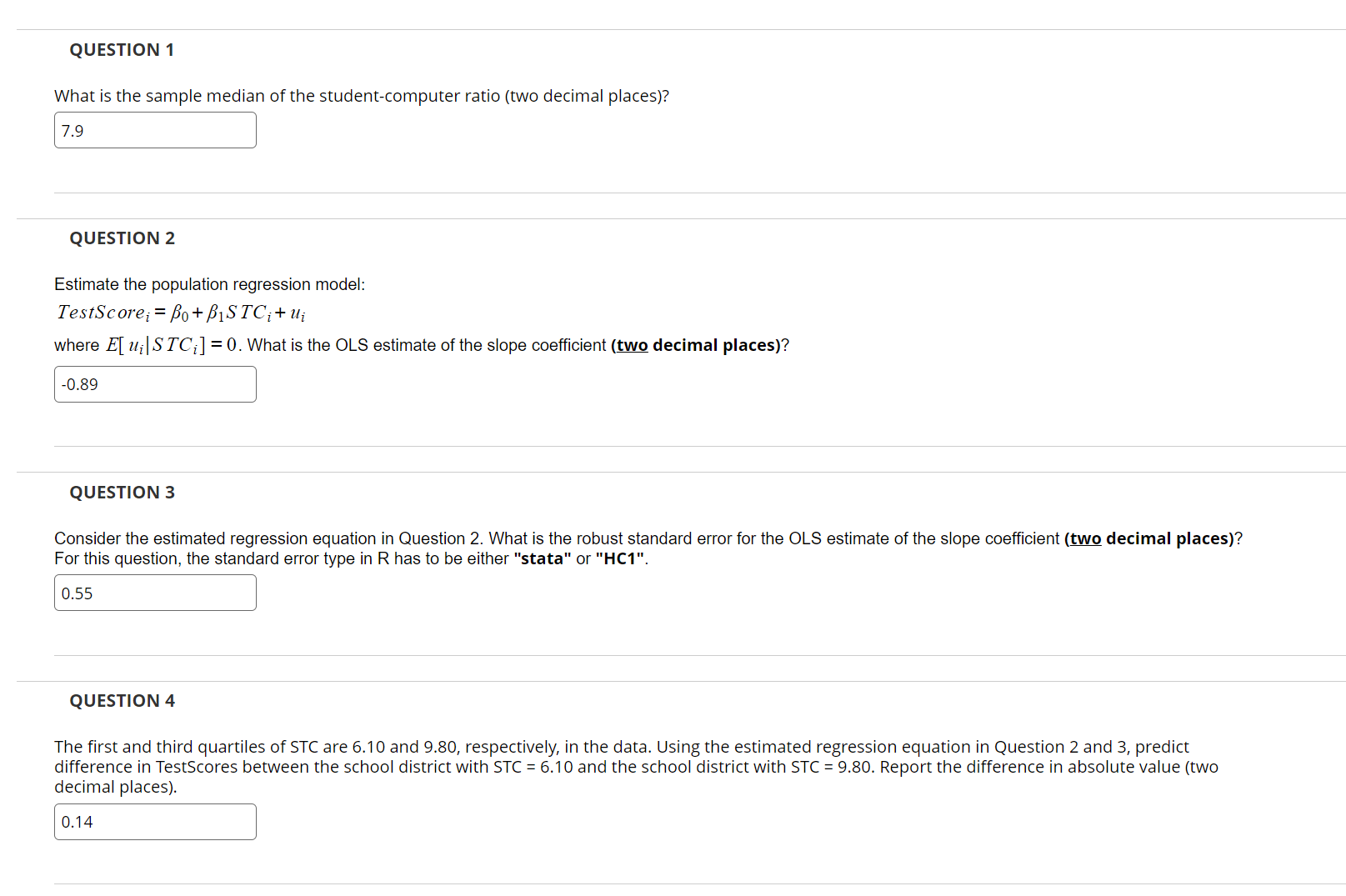
Task: Click the answer field containing 7.9
Action: coord(155,130)
